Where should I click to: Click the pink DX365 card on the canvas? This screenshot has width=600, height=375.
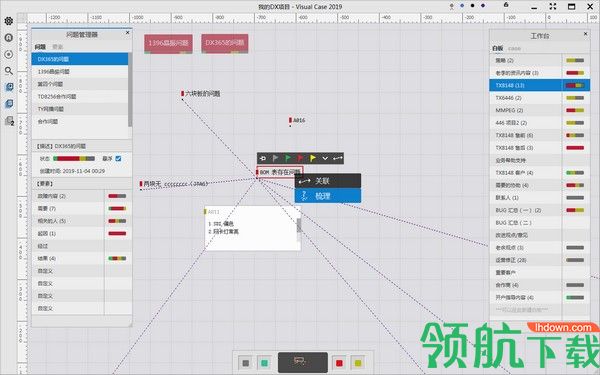(x=225, y=43)
